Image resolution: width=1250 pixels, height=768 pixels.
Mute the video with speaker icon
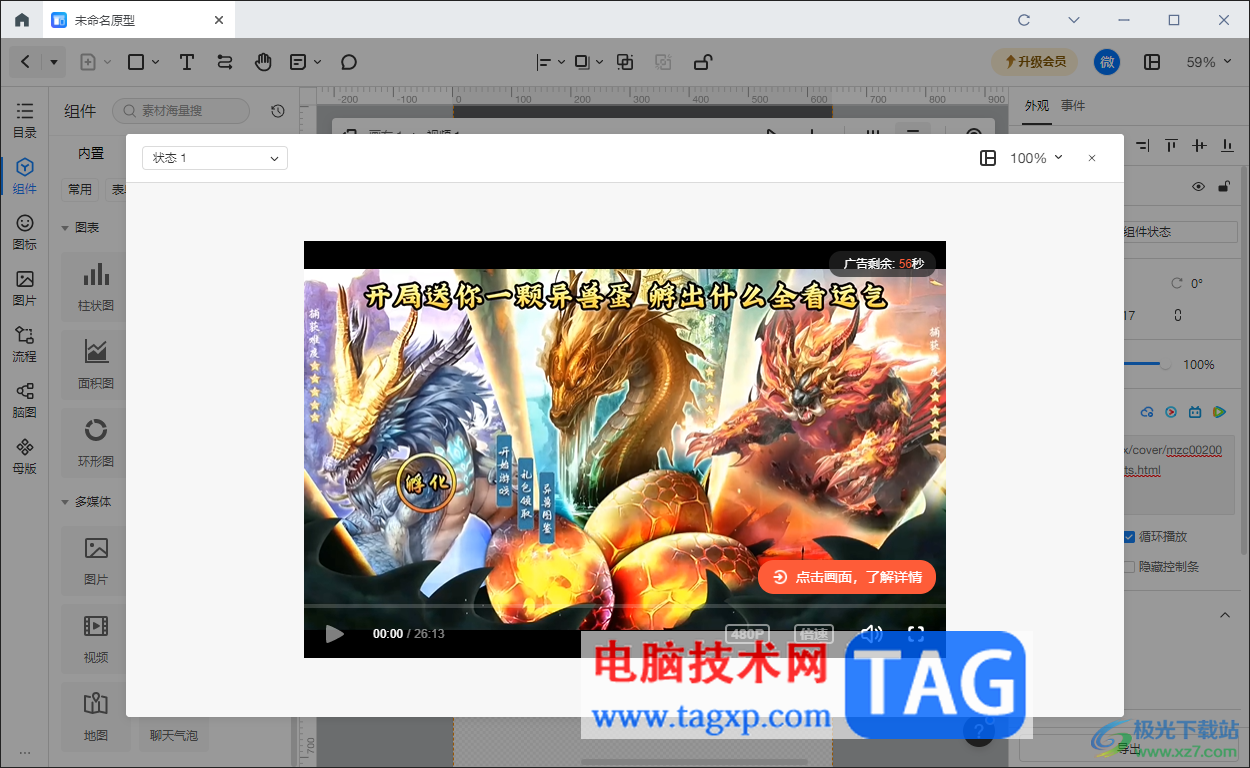click(x=871, y=633)
